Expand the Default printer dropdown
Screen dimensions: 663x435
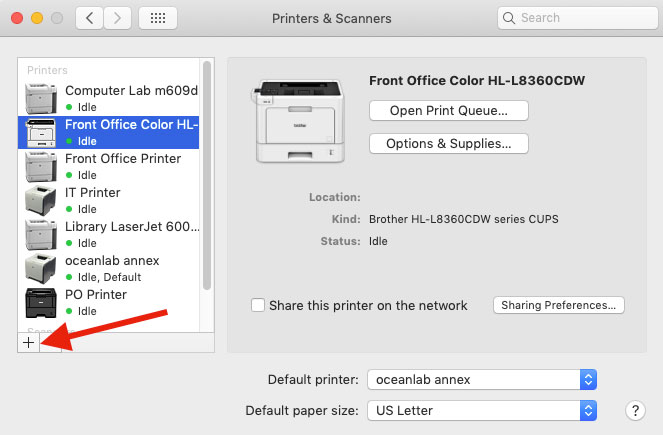482,380
